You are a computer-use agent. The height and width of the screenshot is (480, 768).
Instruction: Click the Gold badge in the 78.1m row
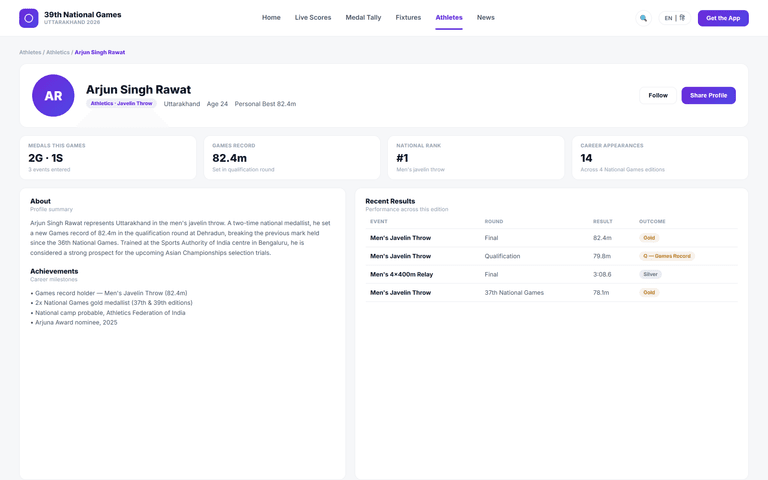pos(649,293)
